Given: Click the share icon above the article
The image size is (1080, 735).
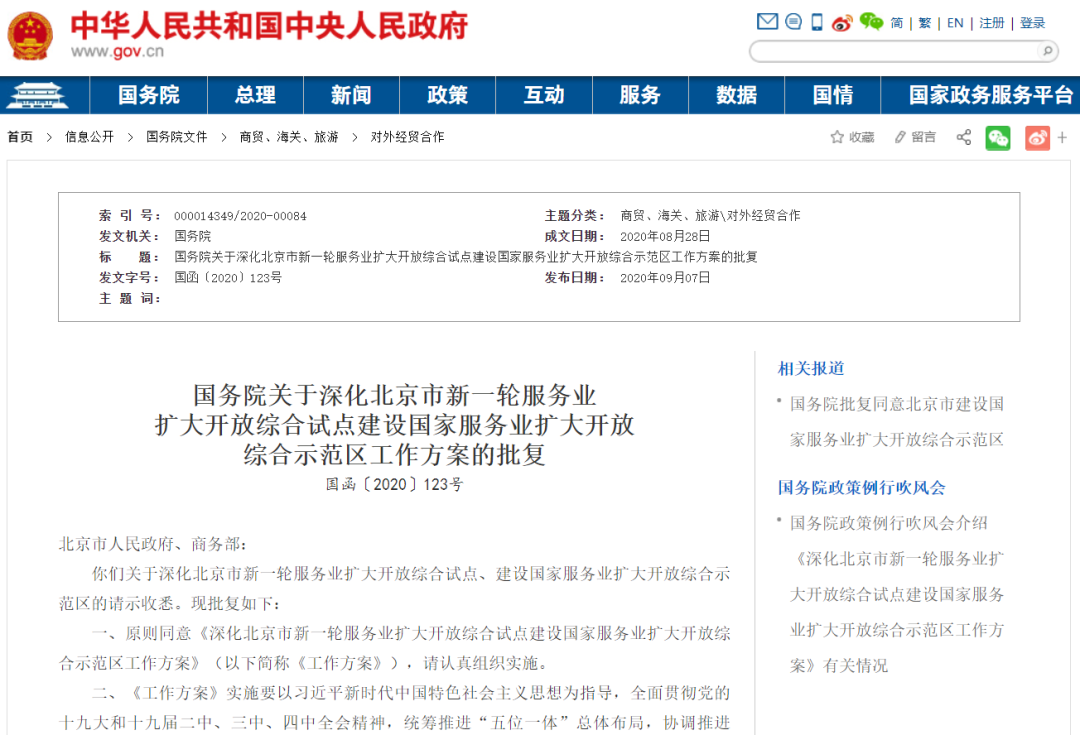Looking at the screenshot, I should 963,137.
